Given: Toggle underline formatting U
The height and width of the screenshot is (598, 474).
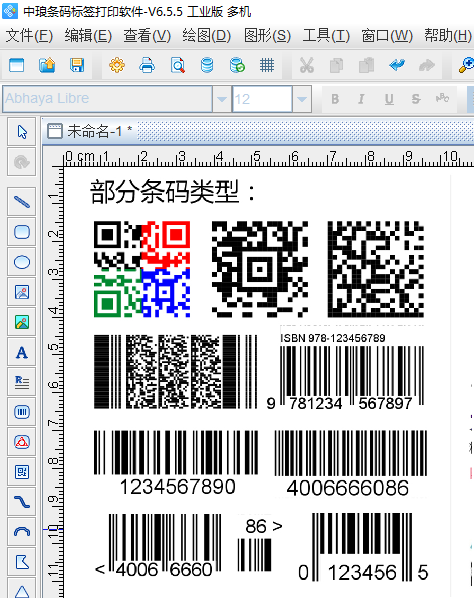Looking at the screenshot, I should pyautogui.click(x=389, y=99).
